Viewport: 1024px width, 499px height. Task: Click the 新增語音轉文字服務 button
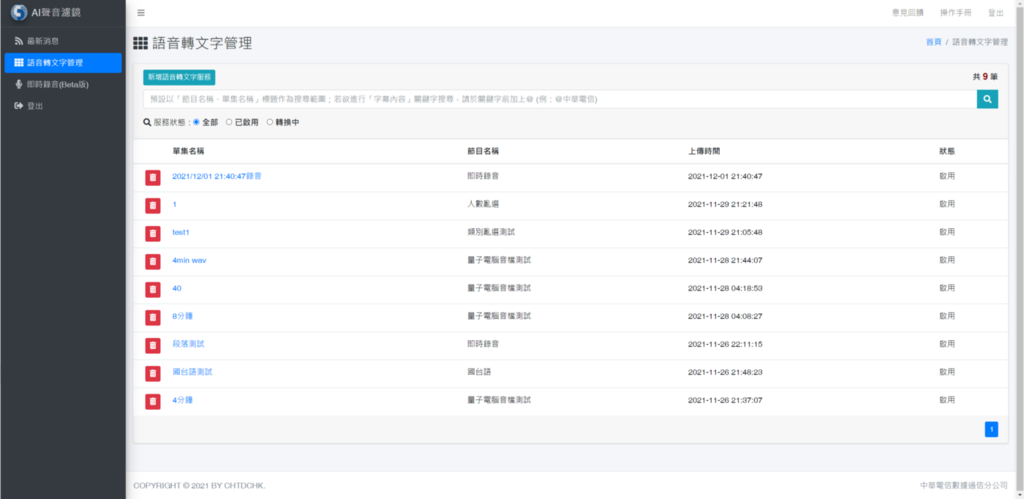(x=179, y=77)
